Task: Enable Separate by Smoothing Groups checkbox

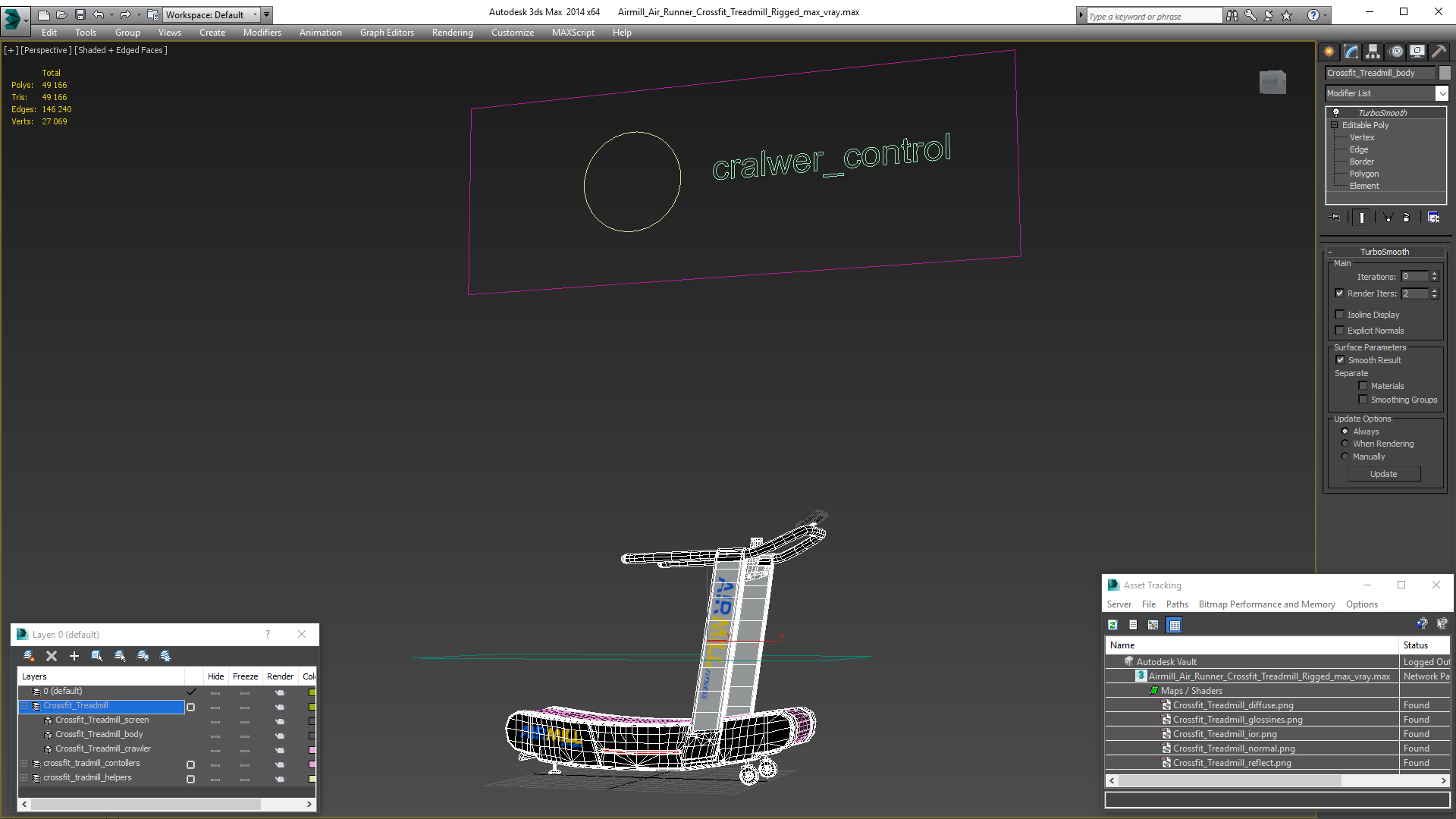Action: point(1363,400)
